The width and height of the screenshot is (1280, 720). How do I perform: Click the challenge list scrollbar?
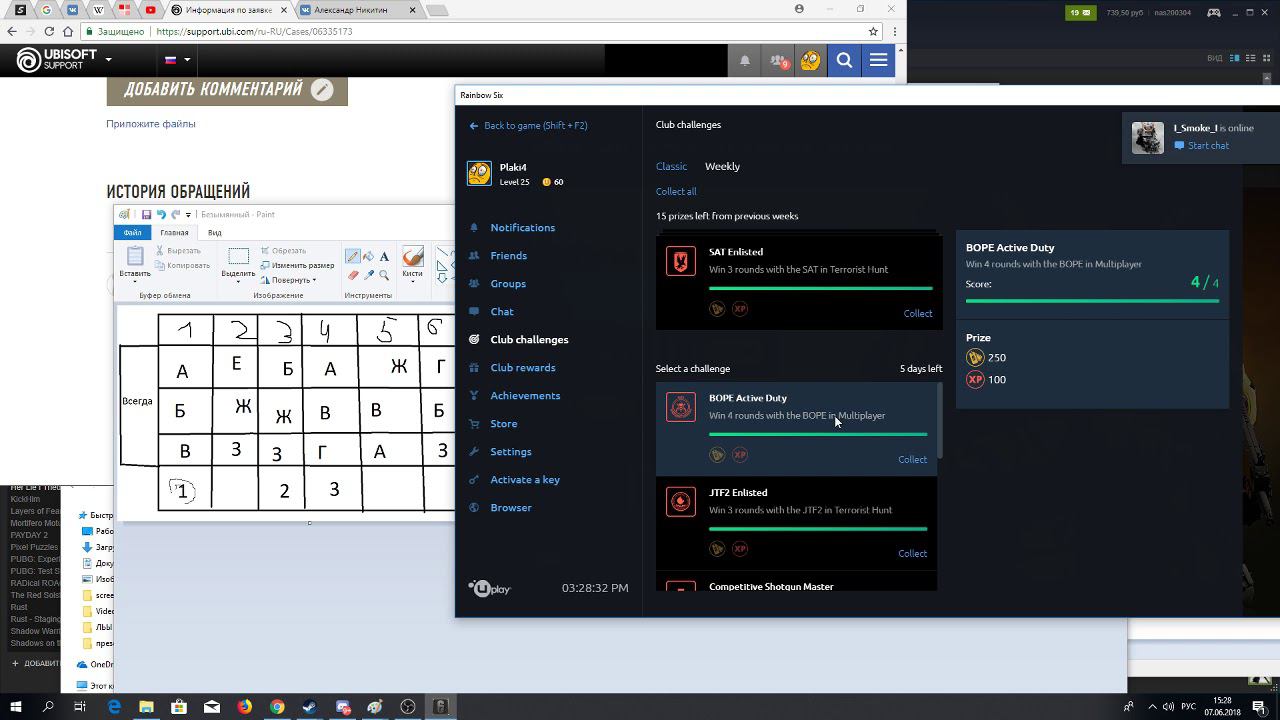pyautogui.click(x=940, y=420)
